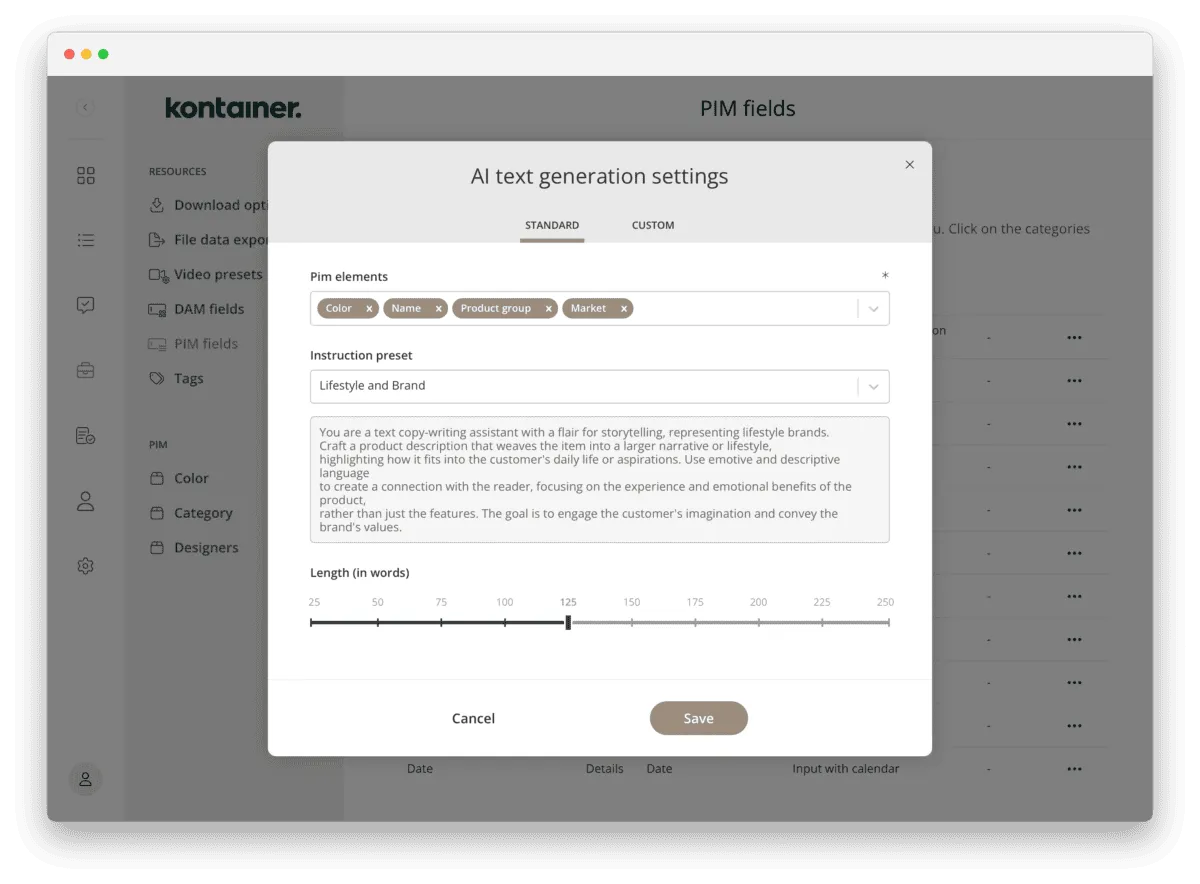Open the briefcase icon in left rail
This screenshot has width=1200, height=884.
pos(86,370)
